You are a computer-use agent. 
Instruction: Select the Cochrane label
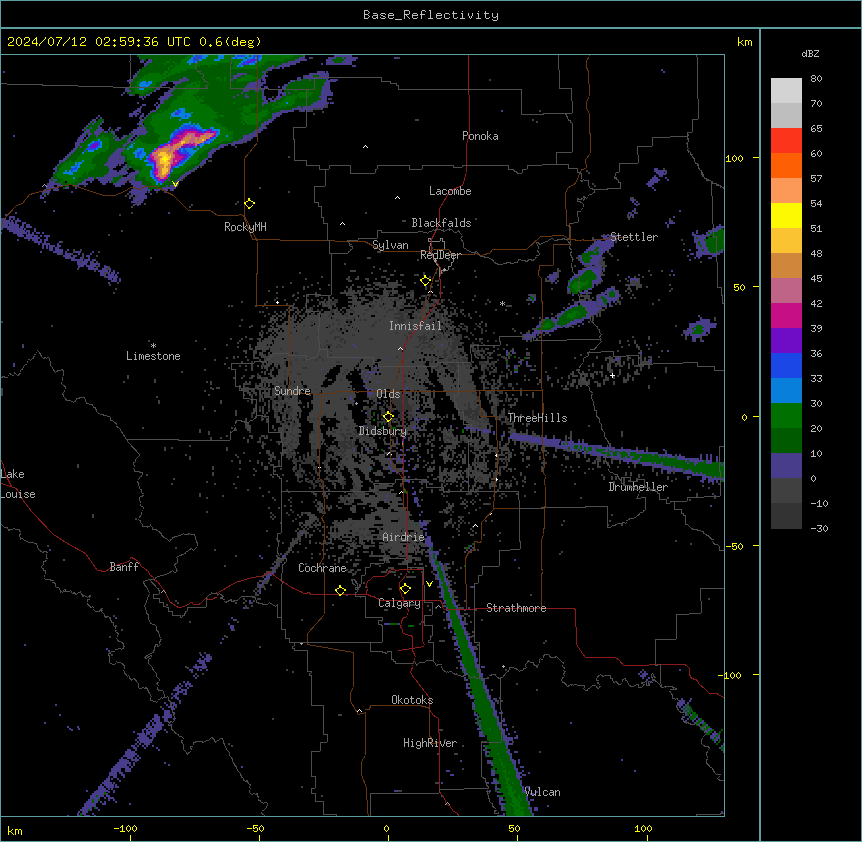coord(322,568)
